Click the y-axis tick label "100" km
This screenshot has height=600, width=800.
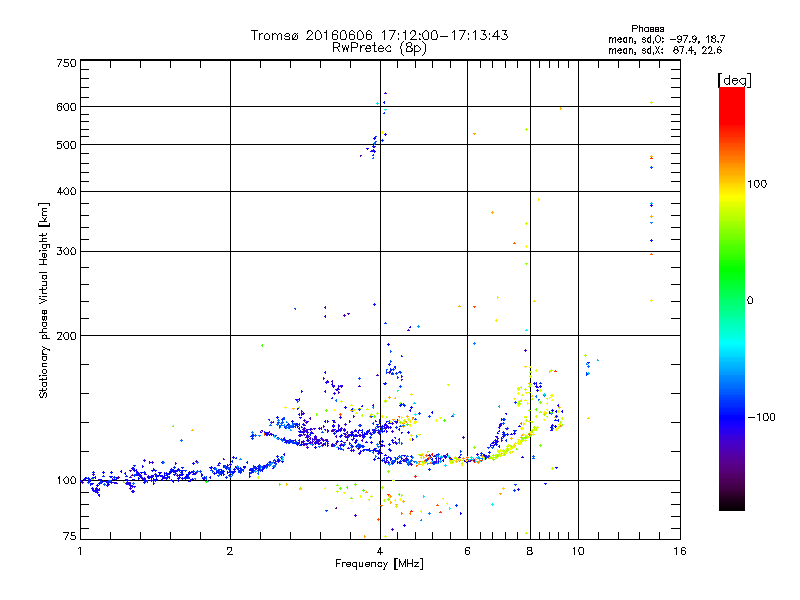66,481
